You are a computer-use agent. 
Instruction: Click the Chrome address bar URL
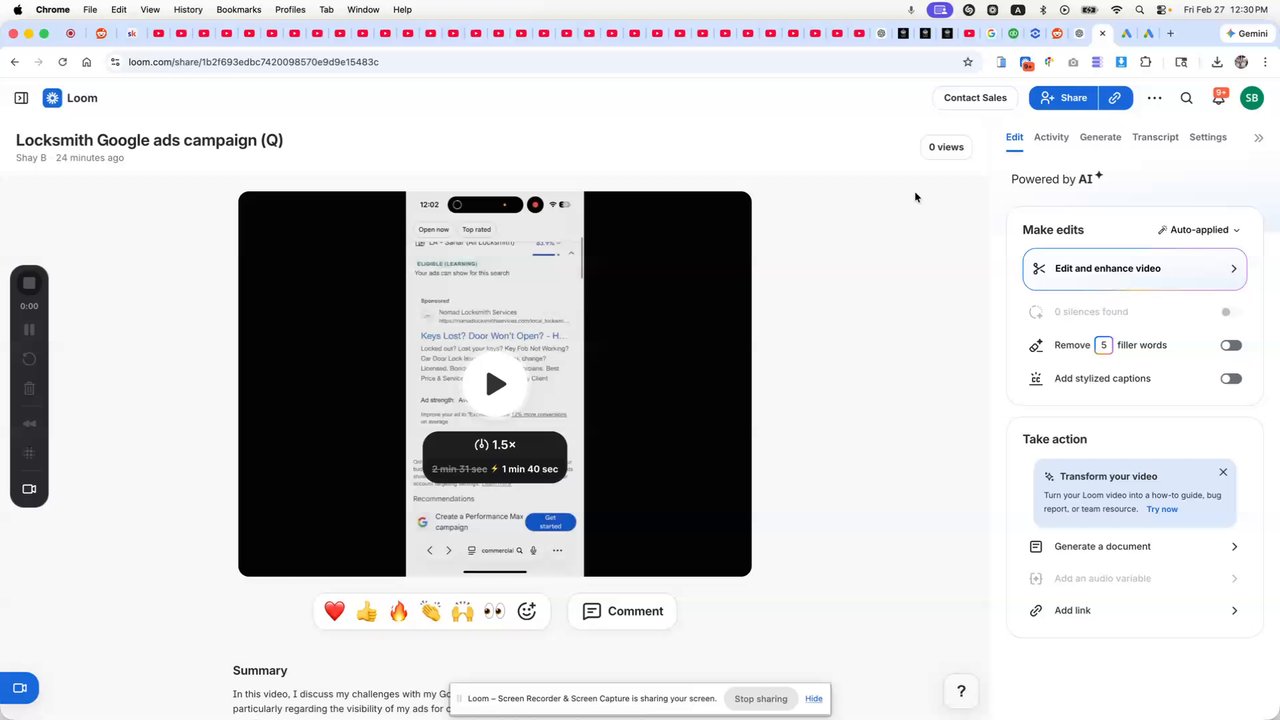253,62
